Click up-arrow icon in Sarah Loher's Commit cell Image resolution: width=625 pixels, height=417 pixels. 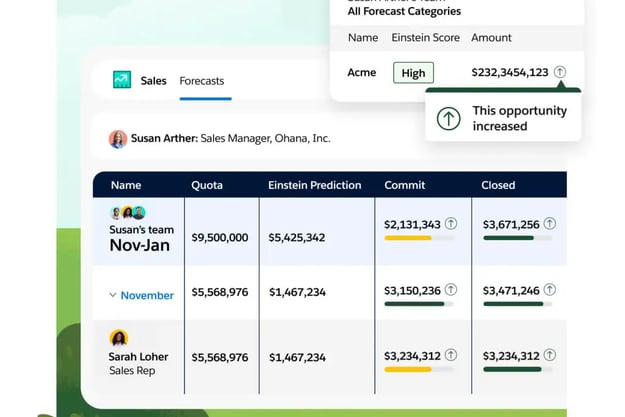point(451,355)
